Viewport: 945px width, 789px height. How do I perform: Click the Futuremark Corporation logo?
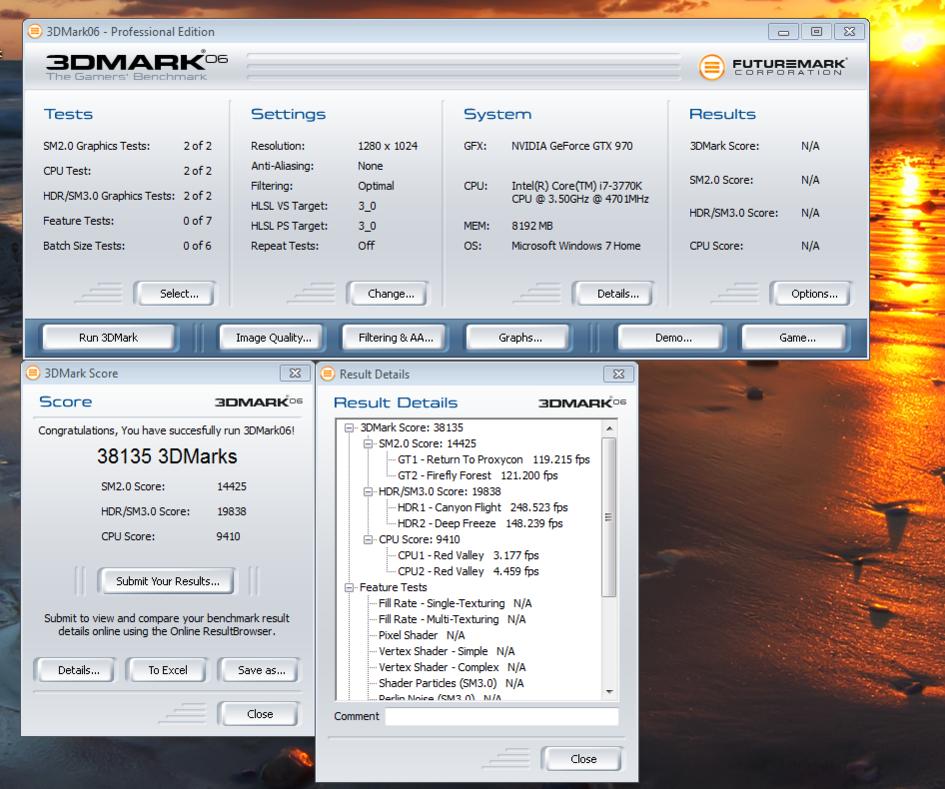773,66
